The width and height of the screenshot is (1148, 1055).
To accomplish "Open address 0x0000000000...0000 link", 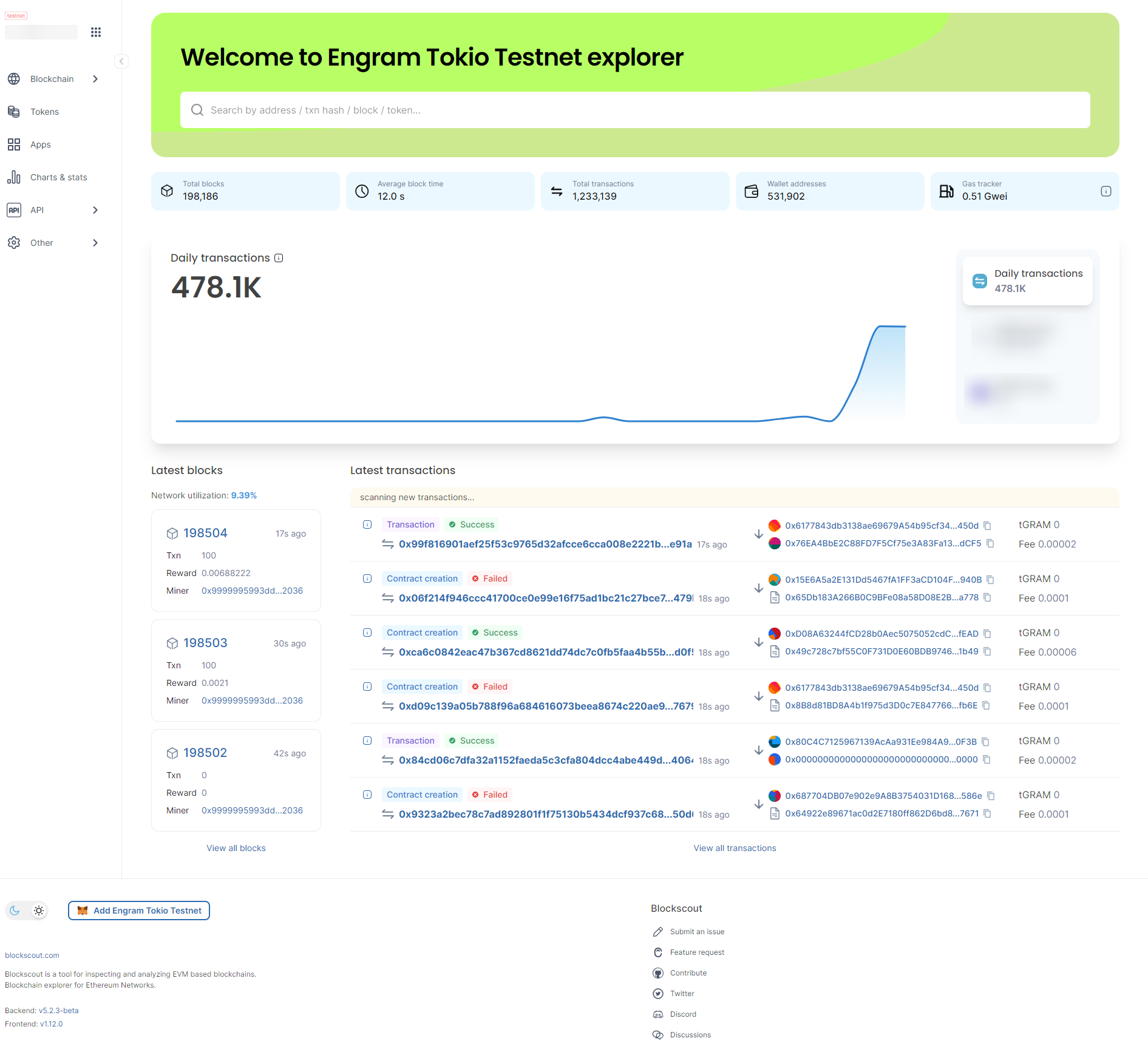I will click(881, 759).
